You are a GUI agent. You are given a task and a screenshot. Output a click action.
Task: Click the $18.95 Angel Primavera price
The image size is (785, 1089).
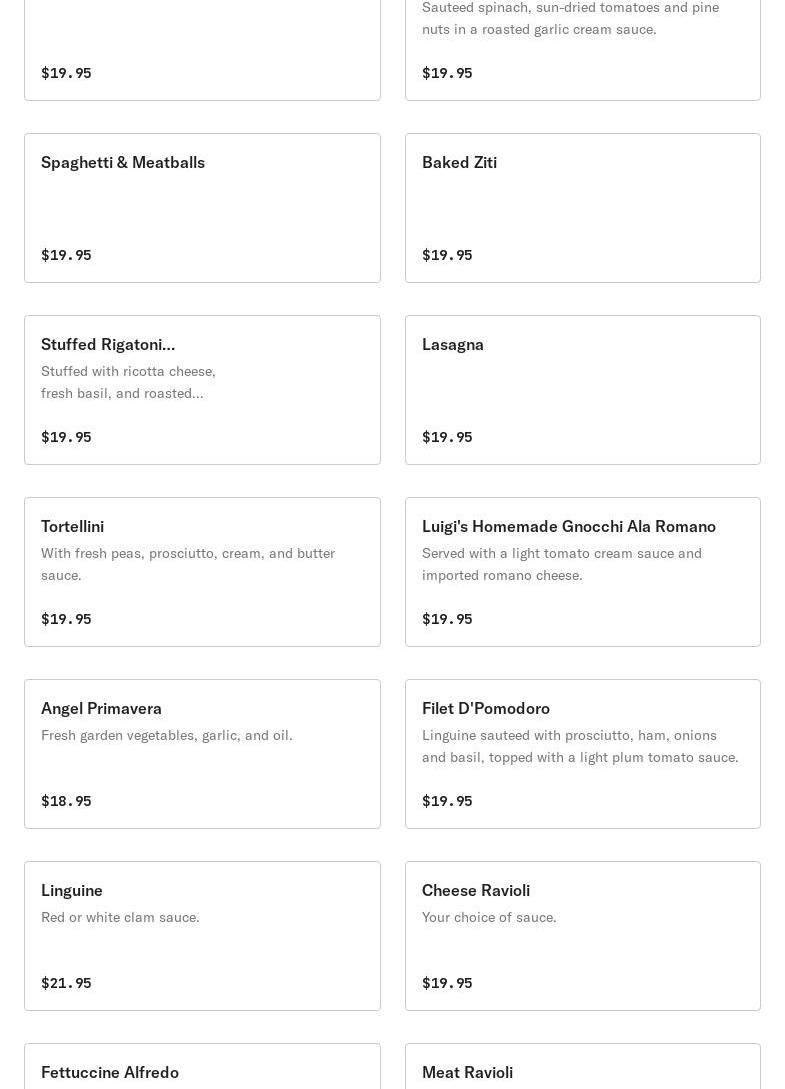pyautogui.click(x=66, y=801)
